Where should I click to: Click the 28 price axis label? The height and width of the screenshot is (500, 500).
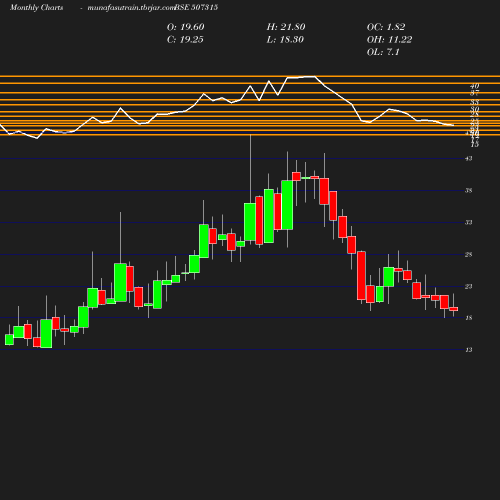469,255
